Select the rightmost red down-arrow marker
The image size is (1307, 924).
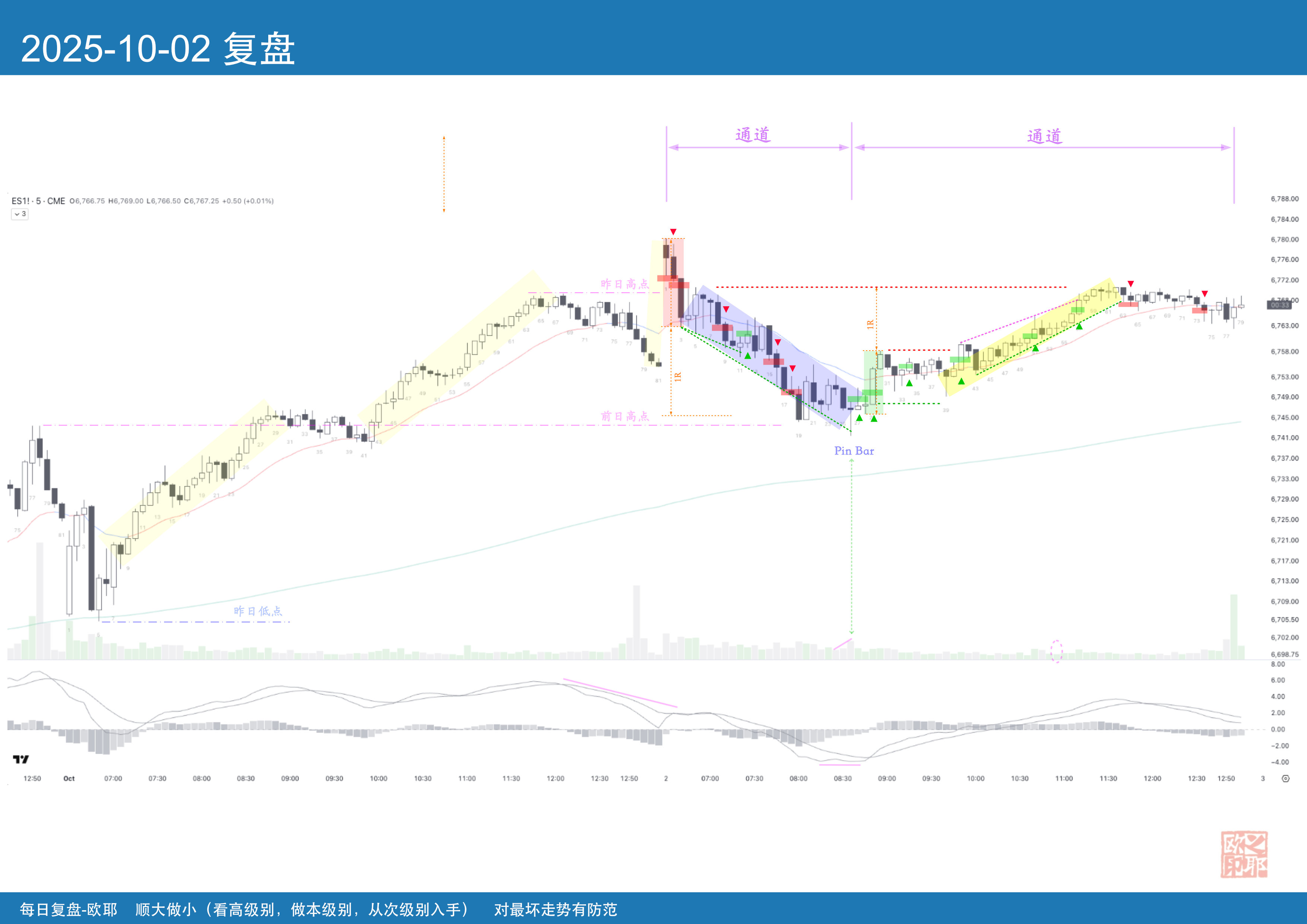1205,294
